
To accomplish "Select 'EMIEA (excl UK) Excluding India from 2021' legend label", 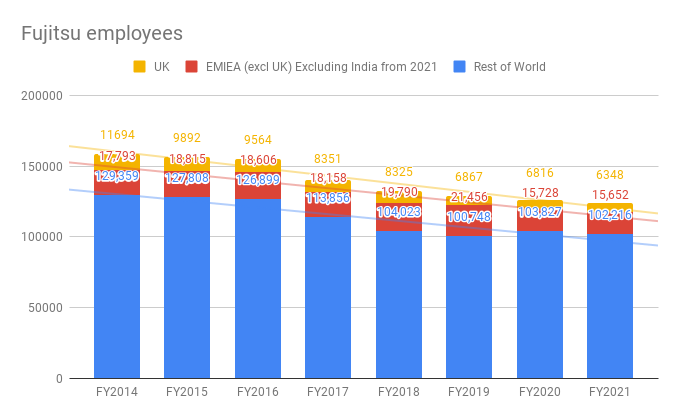I will click(x=321, y=67).
